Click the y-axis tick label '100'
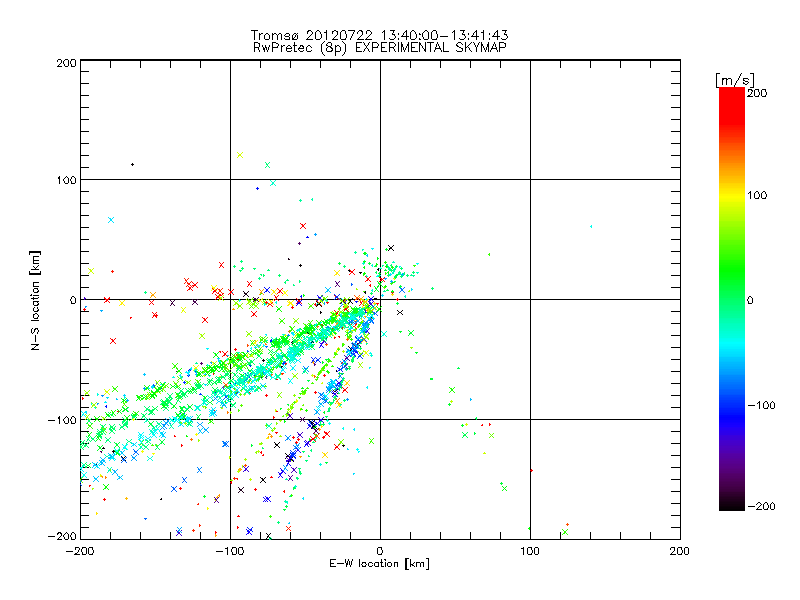 click(66, 180)
